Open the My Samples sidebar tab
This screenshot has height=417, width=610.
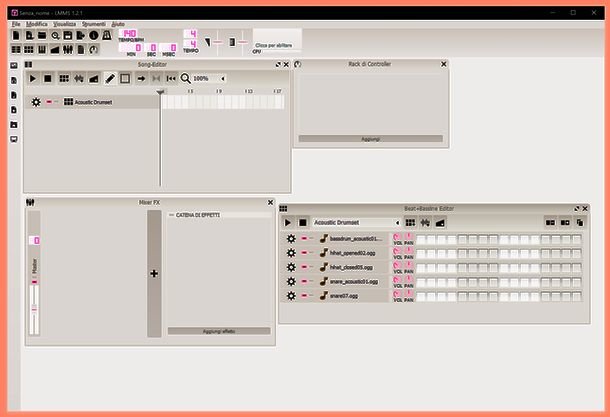click(x=14, y=95)
